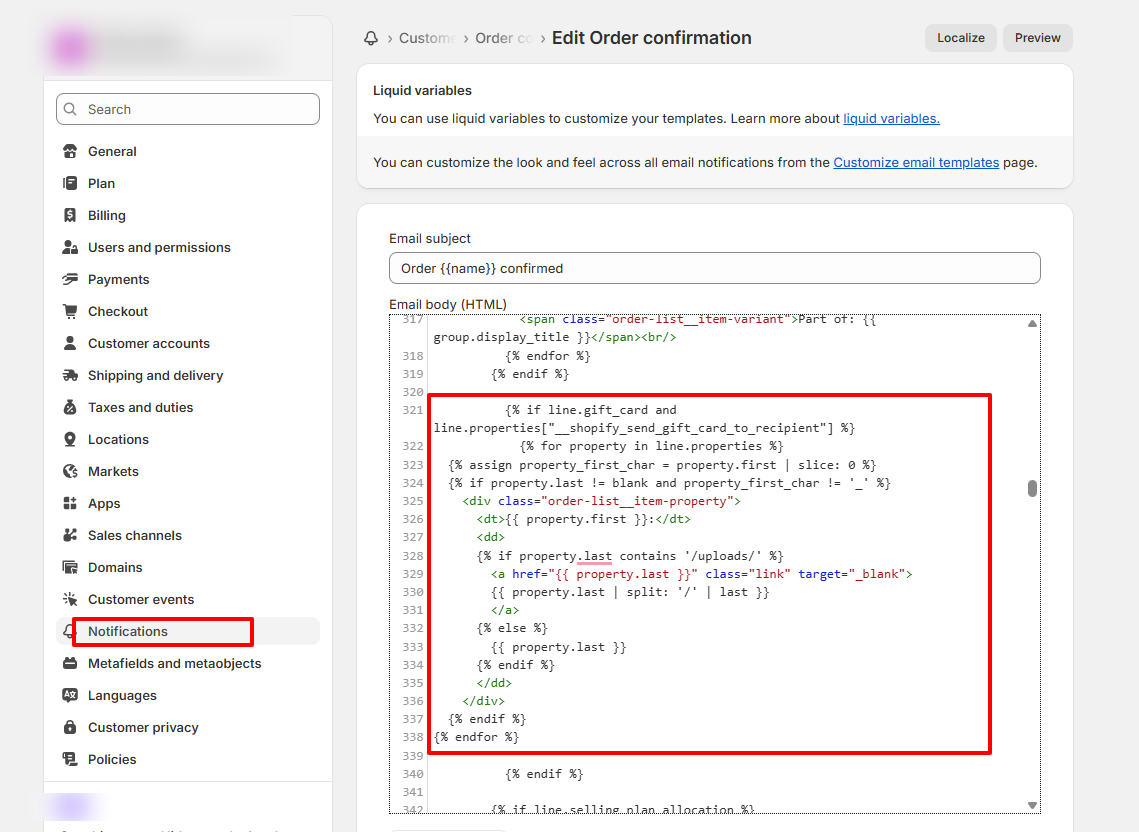Open the Languages settings page
This screenshot has height=832, width=1139.
(x=122, y=696)
